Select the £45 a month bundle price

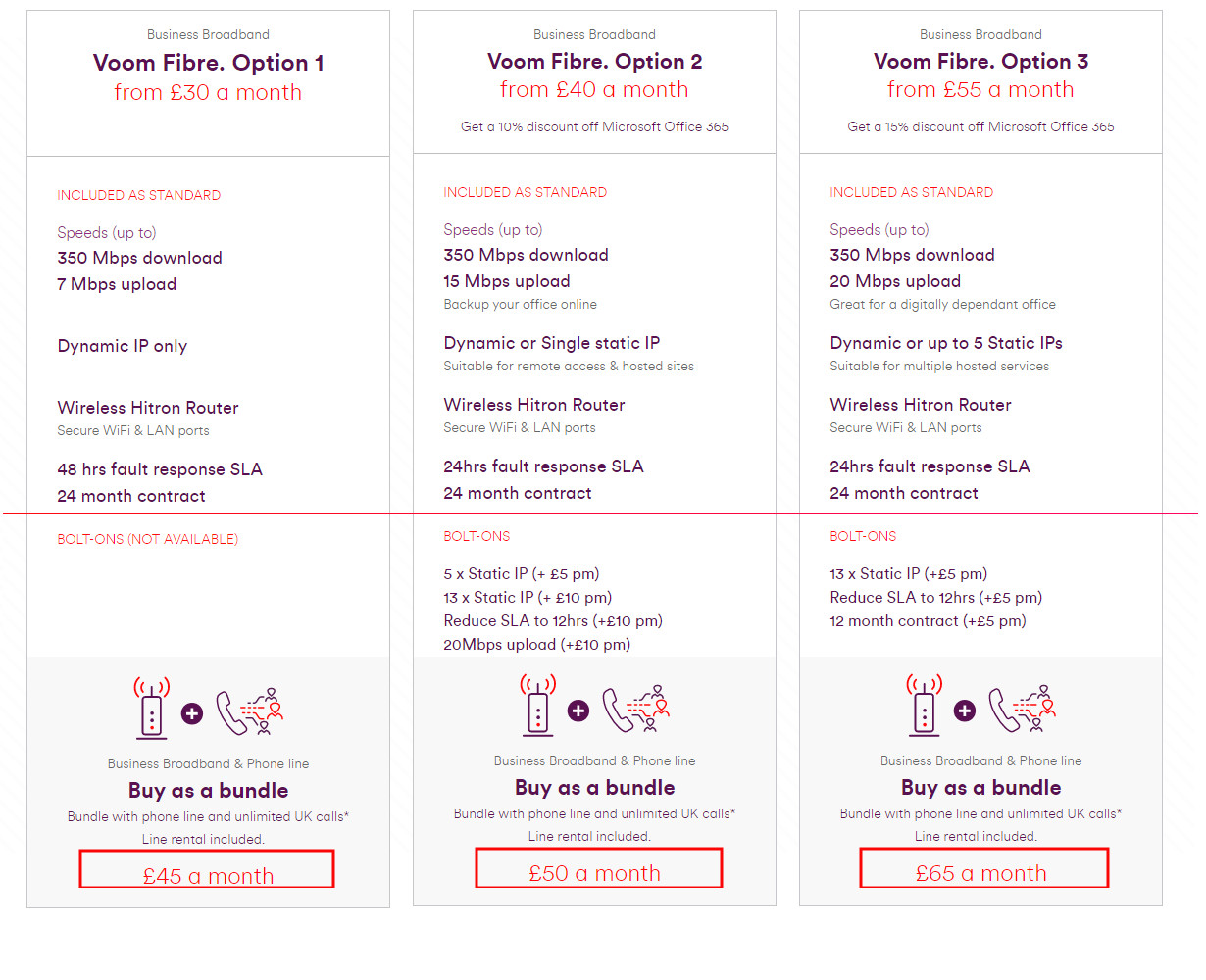pyautogui.click(x=208, y=875)
